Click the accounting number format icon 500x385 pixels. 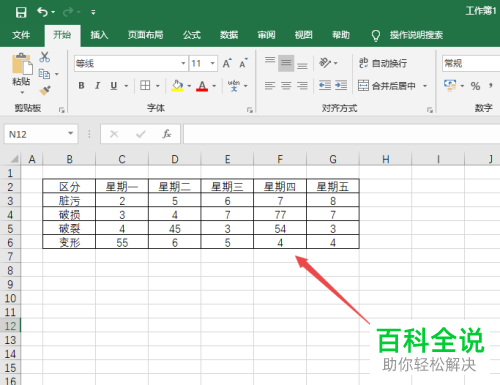click(450, 85)
